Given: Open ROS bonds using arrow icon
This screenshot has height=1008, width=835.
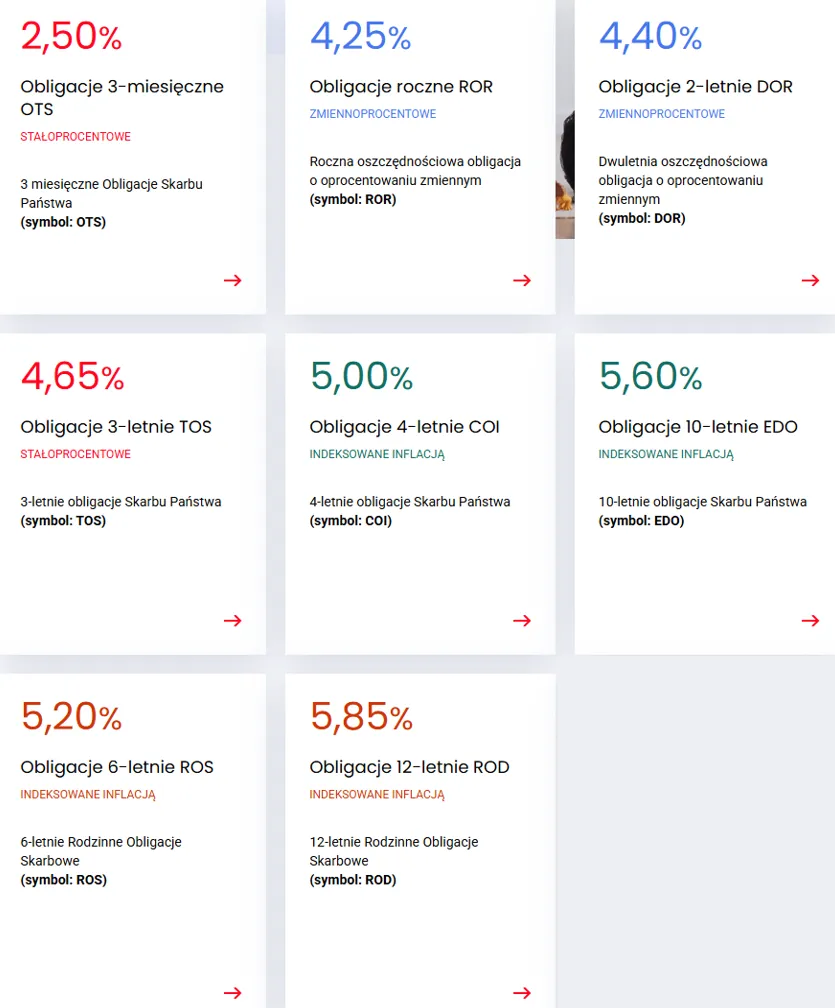Looking at the screenshot, I should pos(233,993).
